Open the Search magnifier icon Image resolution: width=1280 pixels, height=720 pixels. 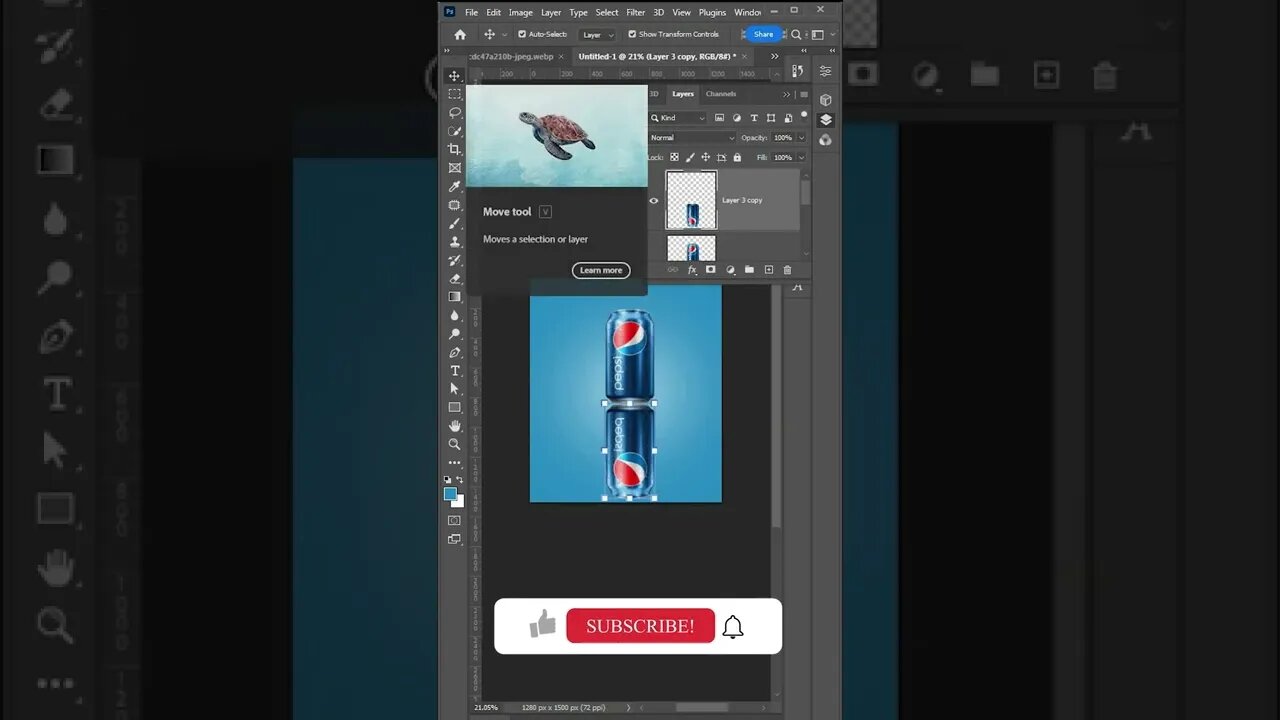tap(796, 34)
